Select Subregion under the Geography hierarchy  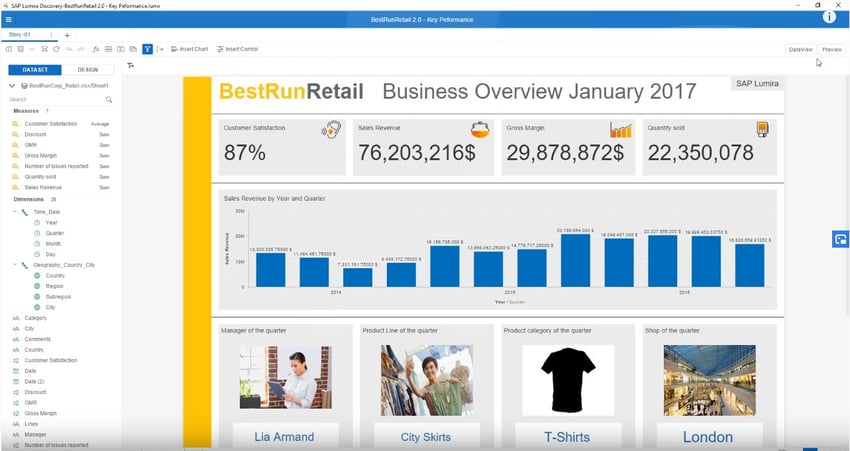(x=59, y=297)
